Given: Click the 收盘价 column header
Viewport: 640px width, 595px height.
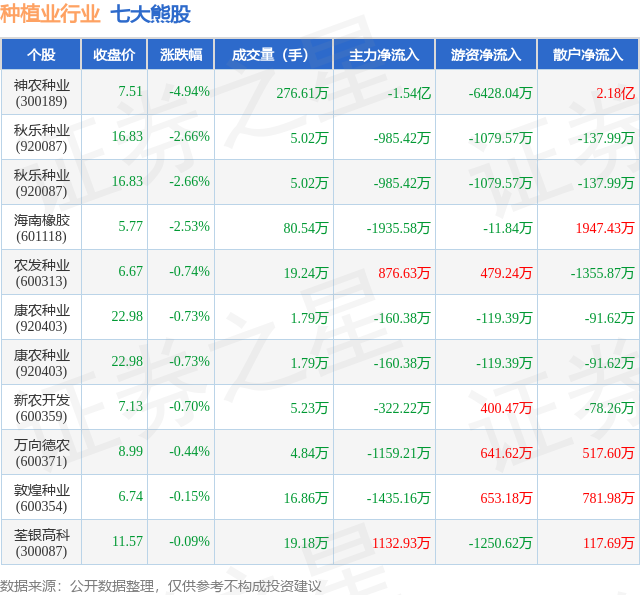Looking at the screenshot, I should pyautogui.click(x=114, y=54).
